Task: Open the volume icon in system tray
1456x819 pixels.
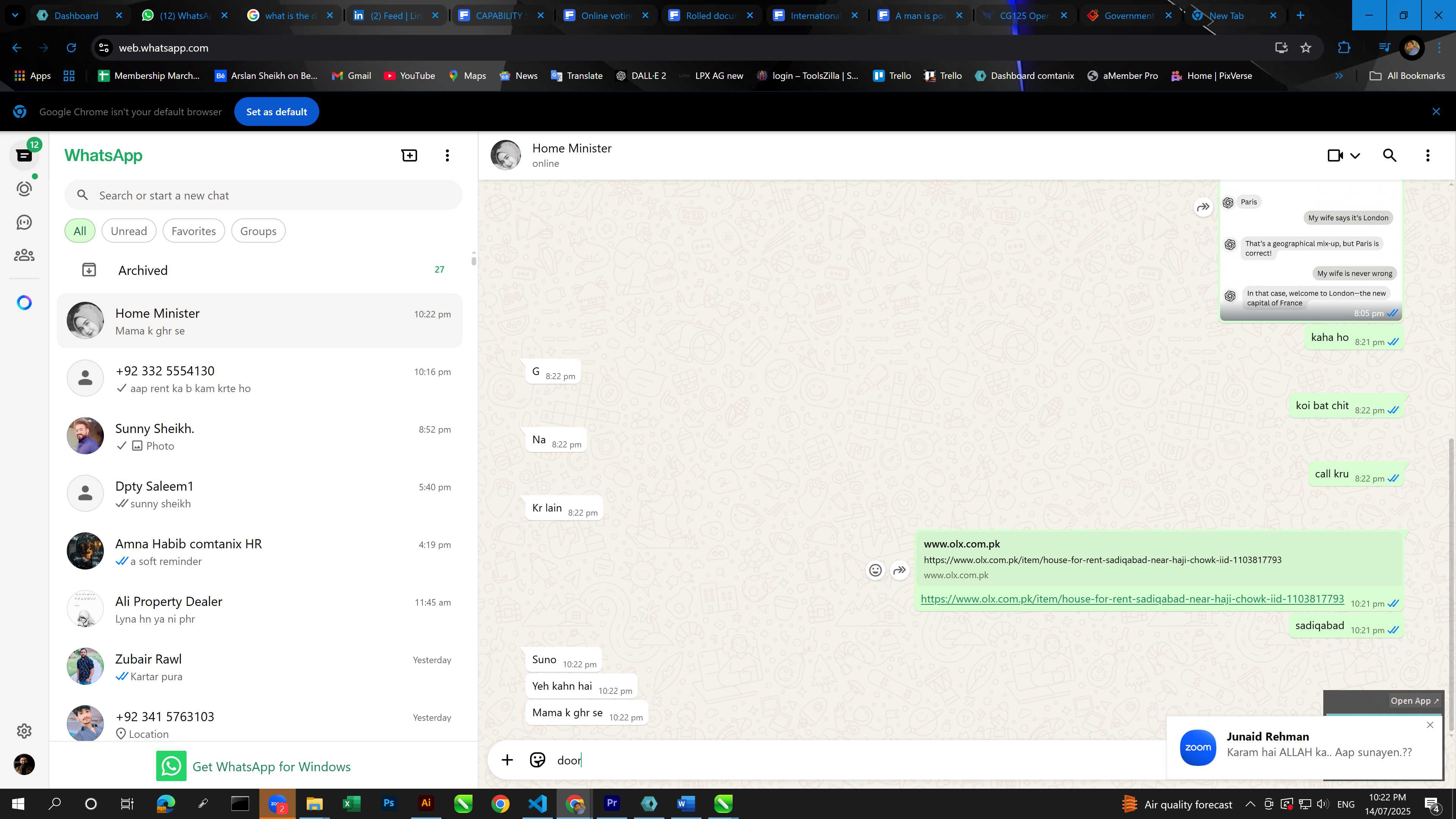Action: coord(1322,804)
